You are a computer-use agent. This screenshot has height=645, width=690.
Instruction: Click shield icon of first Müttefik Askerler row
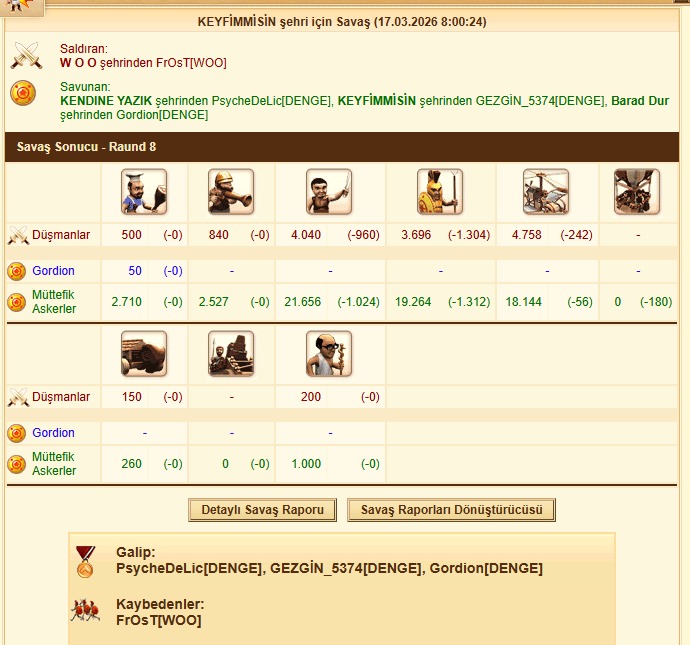pyautogui.click(x=17, y=302)
